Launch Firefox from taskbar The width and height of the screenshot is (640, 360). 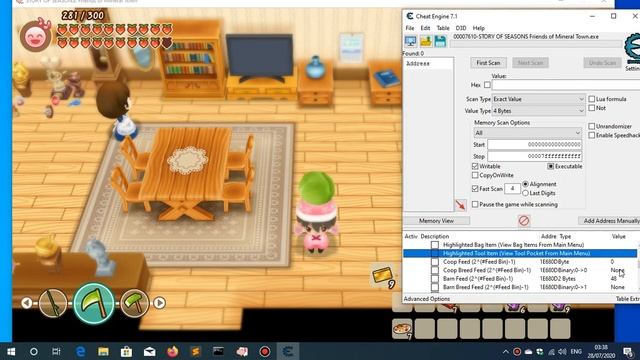pyautogui.click(x=173, y=351)
